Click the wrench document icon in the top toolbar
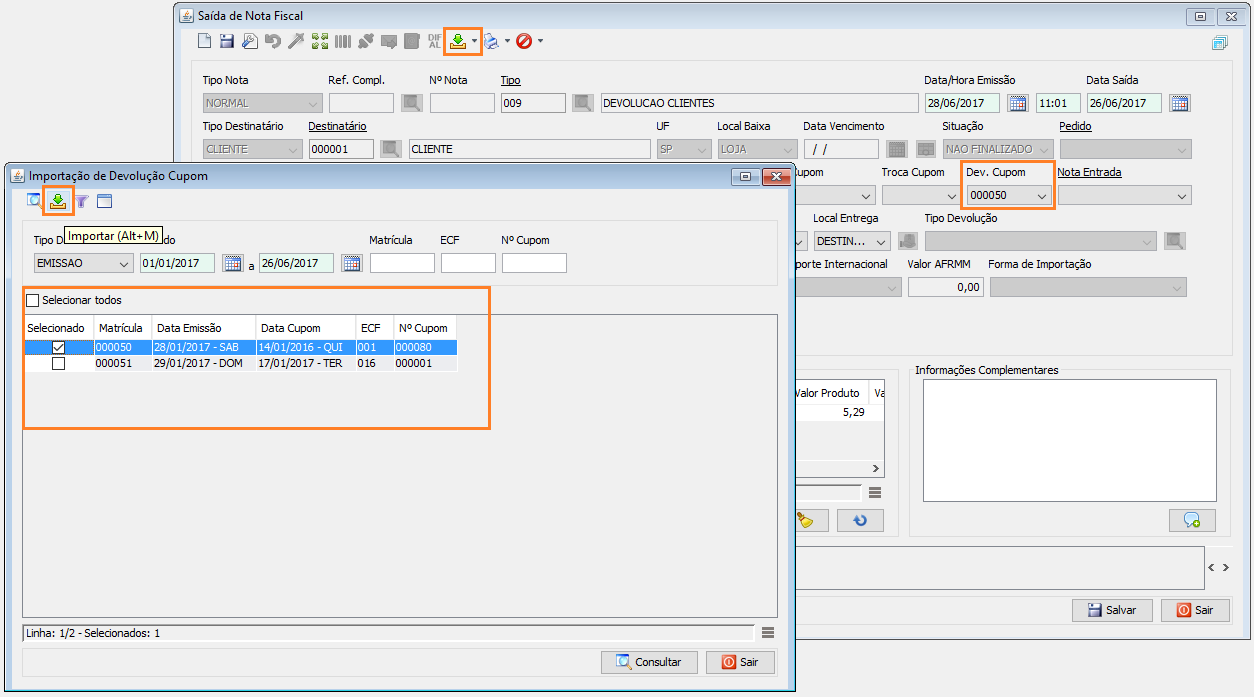 pos(250,41)
